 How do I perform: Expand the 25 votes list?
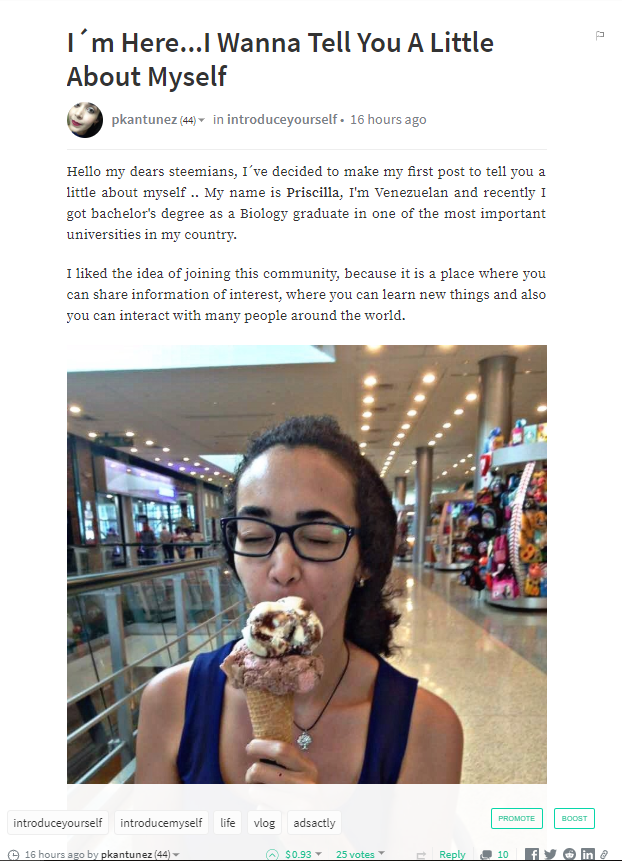coord(382,853)
